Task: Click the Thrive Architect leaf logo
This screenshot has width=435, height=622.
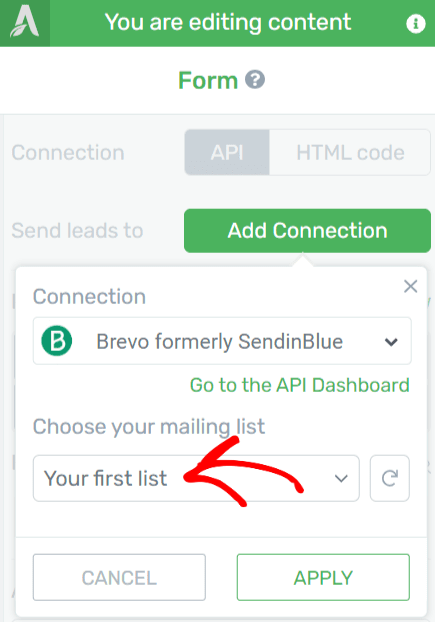Action: point(25,23)
